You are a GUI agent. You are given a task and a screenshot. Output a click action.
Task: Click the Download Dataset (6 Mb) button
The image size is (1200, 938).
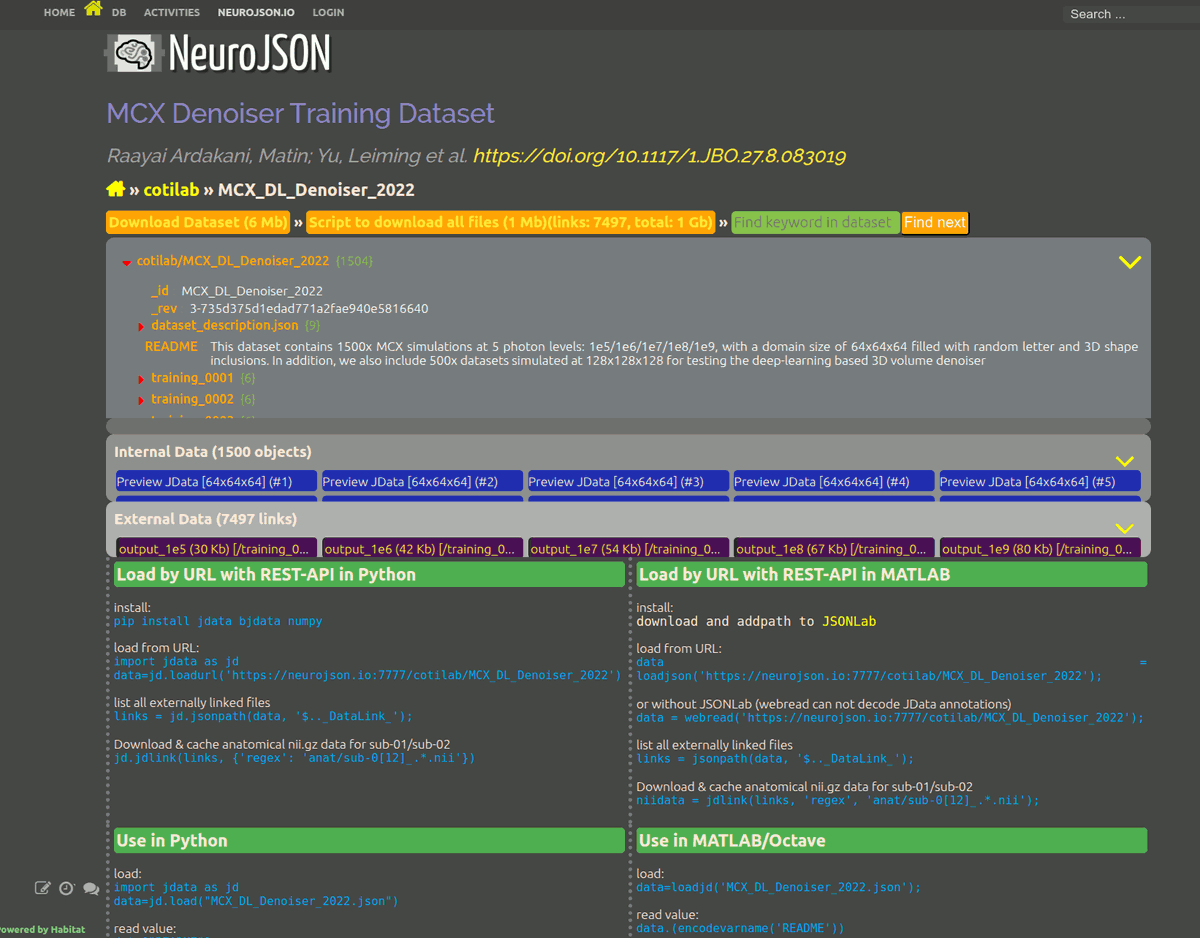point(198,222)
